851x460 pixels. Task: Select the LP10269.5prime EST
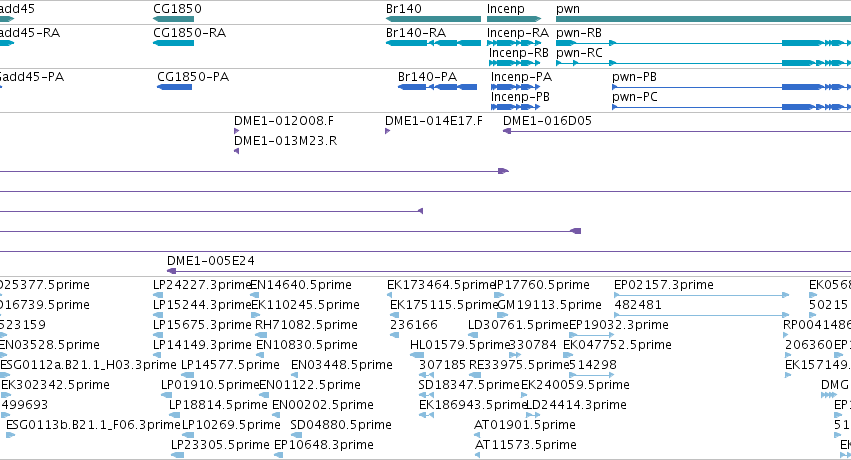pyautogui.click(x=188, y=436)
